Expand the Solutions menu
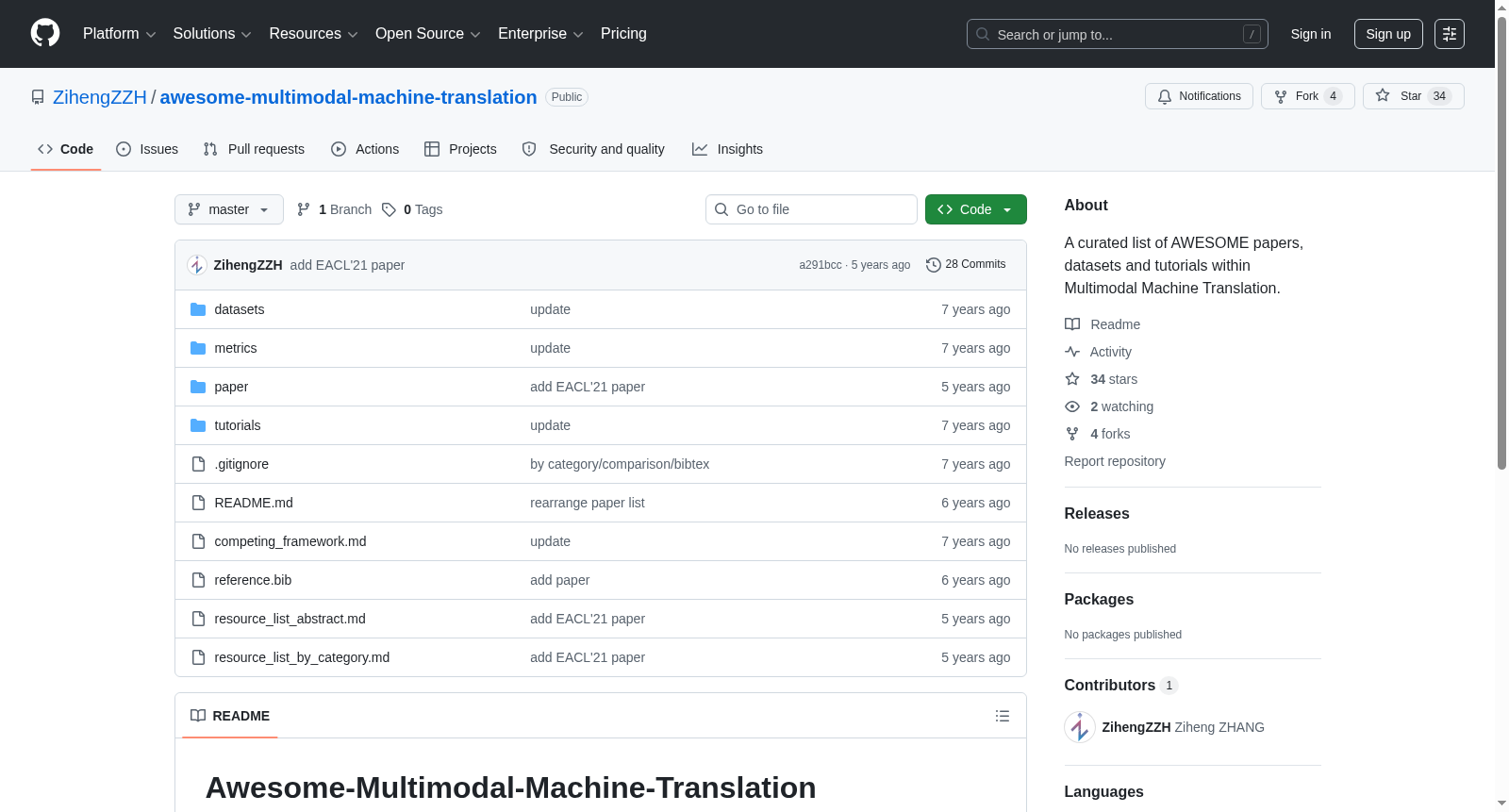 [212, 34]
